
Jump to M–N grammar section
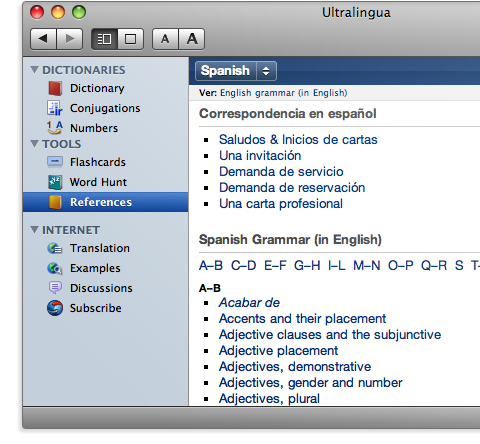click(367, 266)
